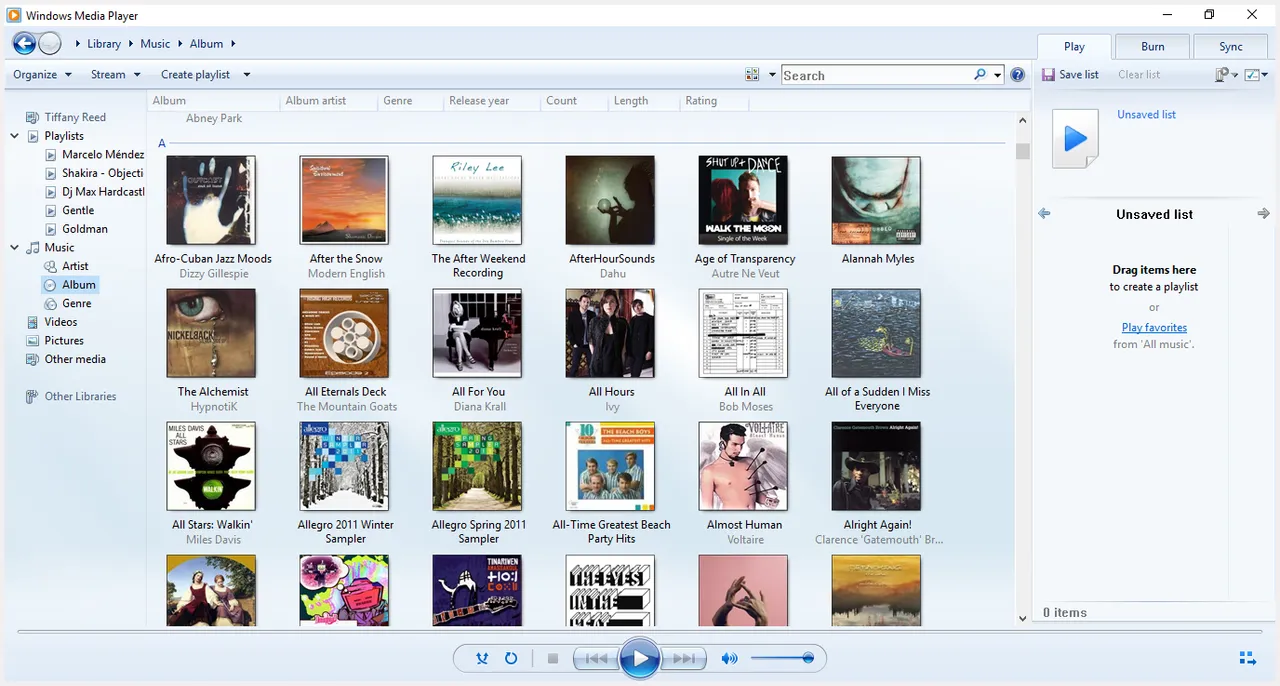Open the Help question mark icon
The width and height of the screenshot is (1280, 686).
click(1018, 75)
